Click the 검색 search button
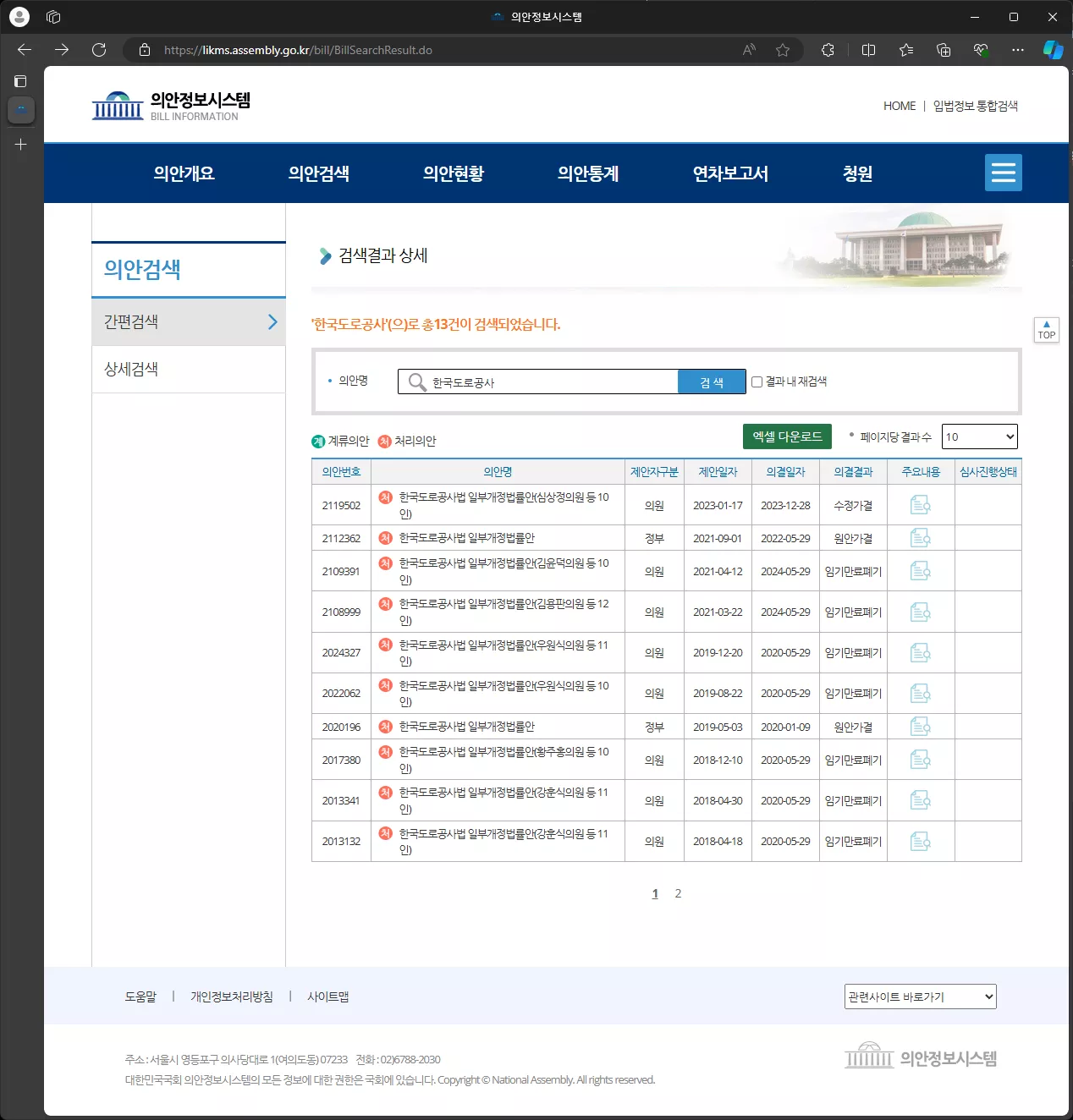The image size is (1073, 1120). point(712,382)
